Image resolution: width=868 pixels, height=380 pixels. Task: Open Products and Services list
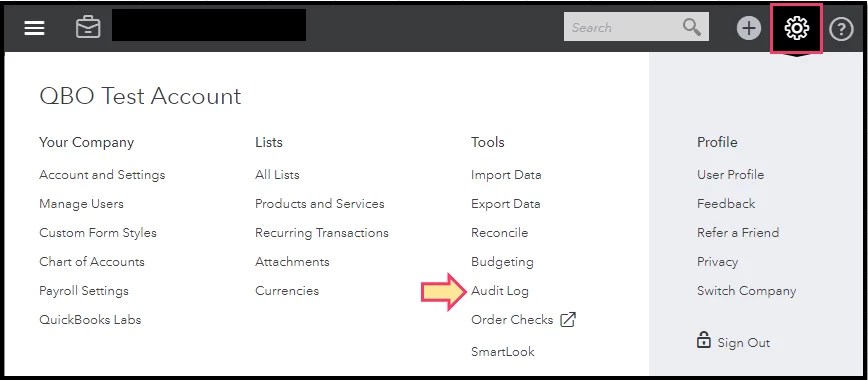point(319,204)
